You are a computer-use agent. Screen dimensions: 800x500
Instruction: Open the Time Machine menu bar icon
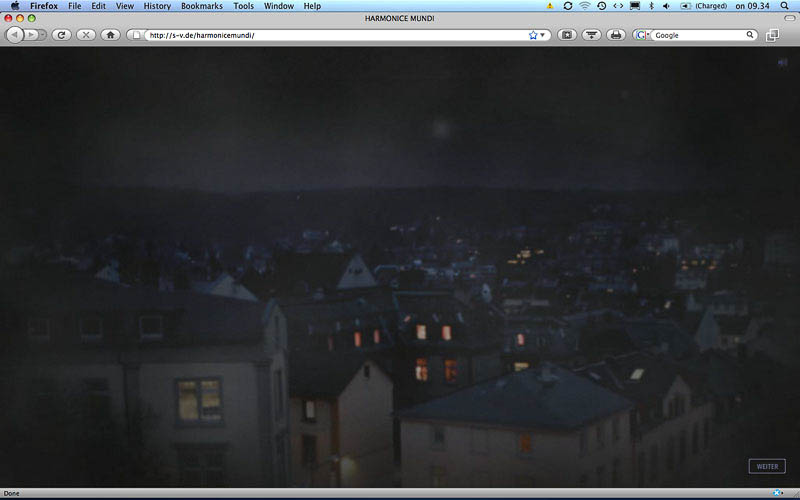[x=602, y=6]
